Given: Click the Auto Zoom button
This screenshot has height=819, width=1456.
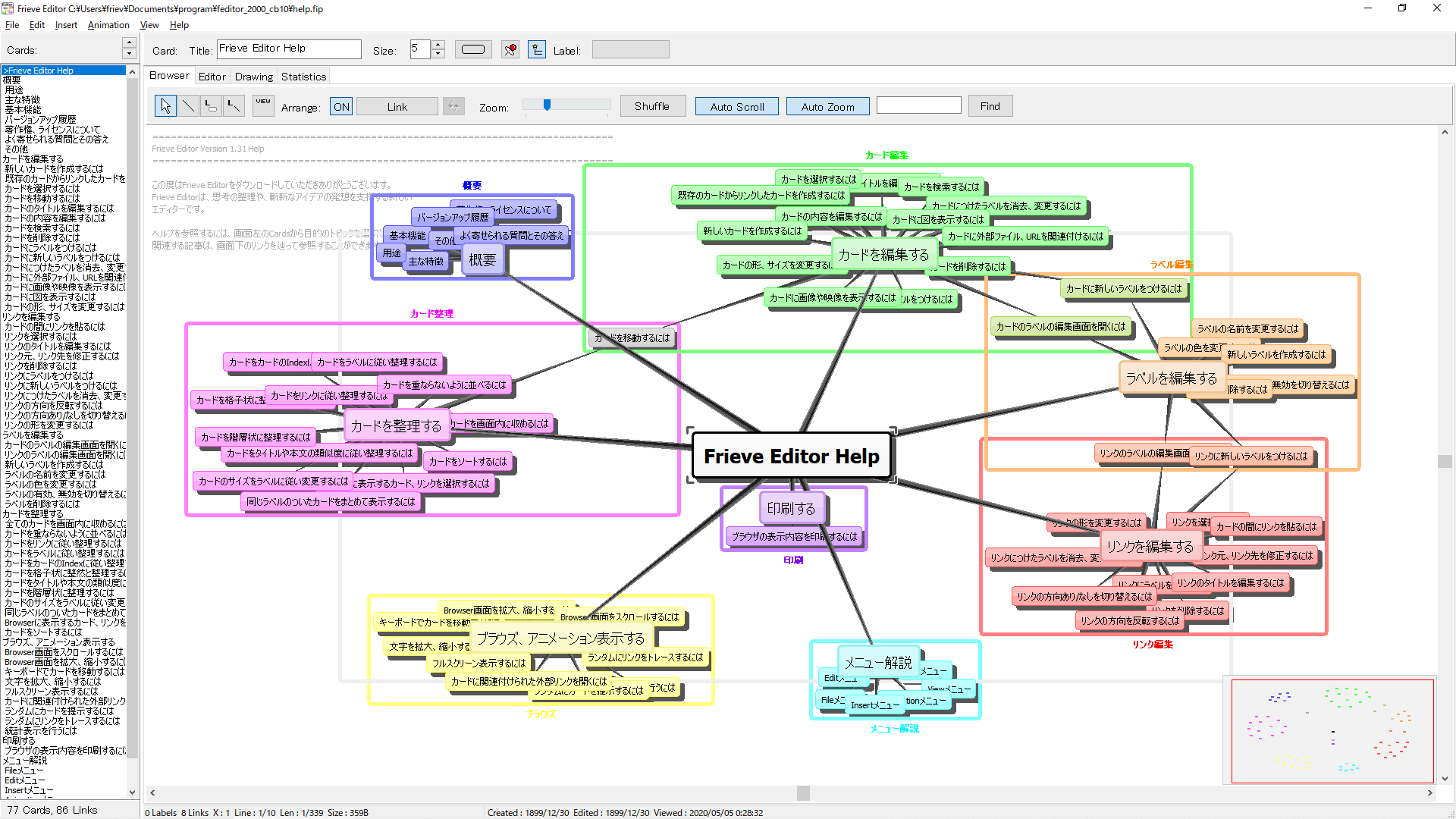Looking at the screenshot, I should coord(827,105).
